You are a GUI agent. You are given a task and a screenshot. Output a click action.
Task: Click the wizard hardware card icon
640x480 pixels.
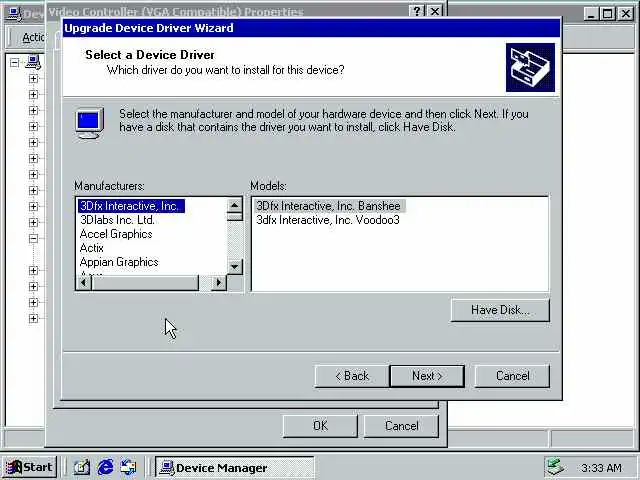pos(530,67)
